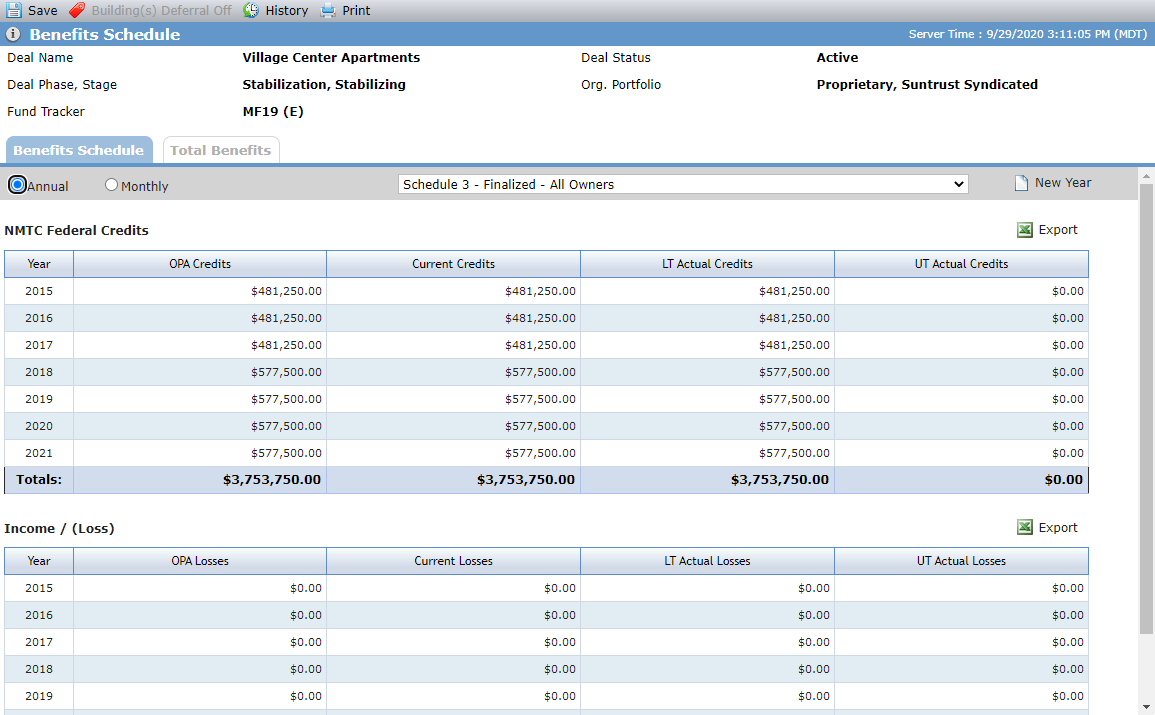This screenshot has height=715, width=1155.
Task: Click the vertical scrollbar thumb
Action: coord(1146,409)
